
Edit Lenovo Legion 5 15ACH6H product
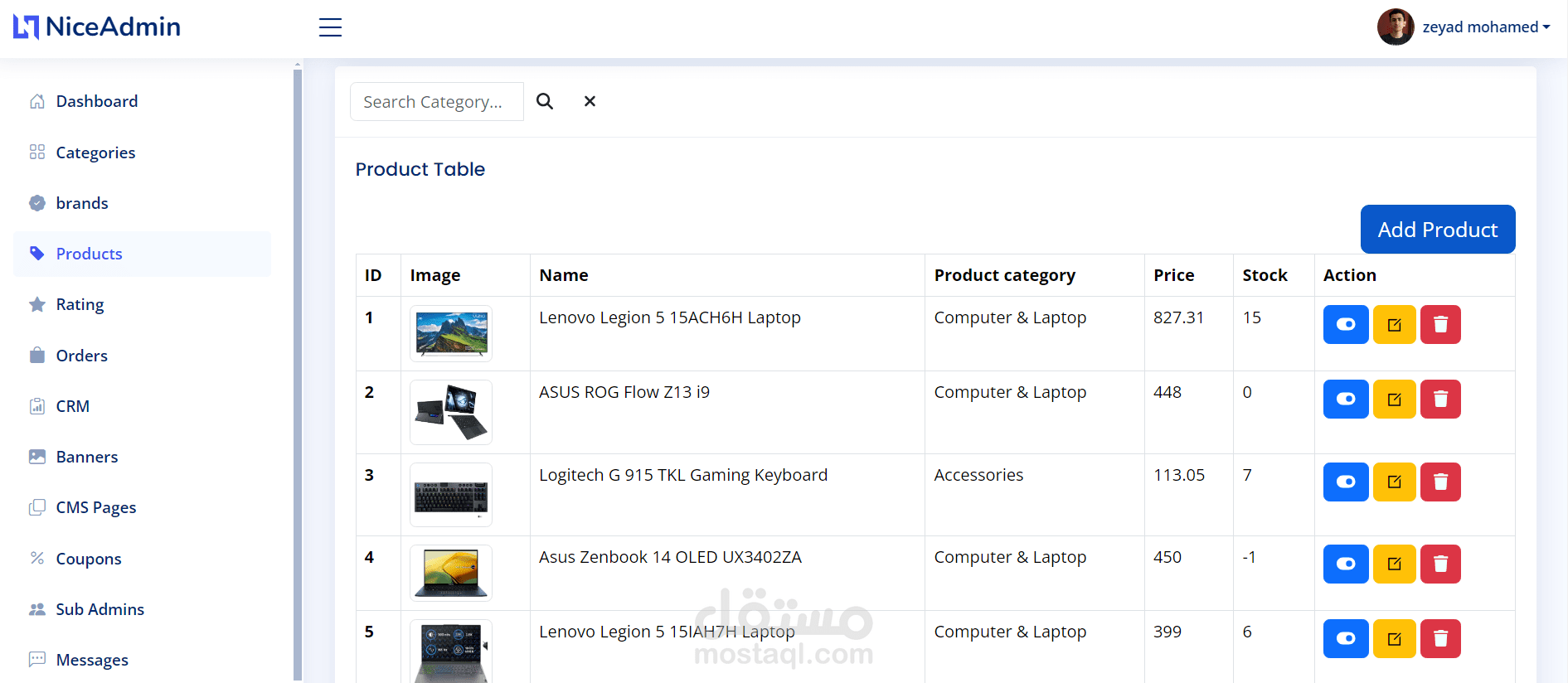tap(1395, 324)
